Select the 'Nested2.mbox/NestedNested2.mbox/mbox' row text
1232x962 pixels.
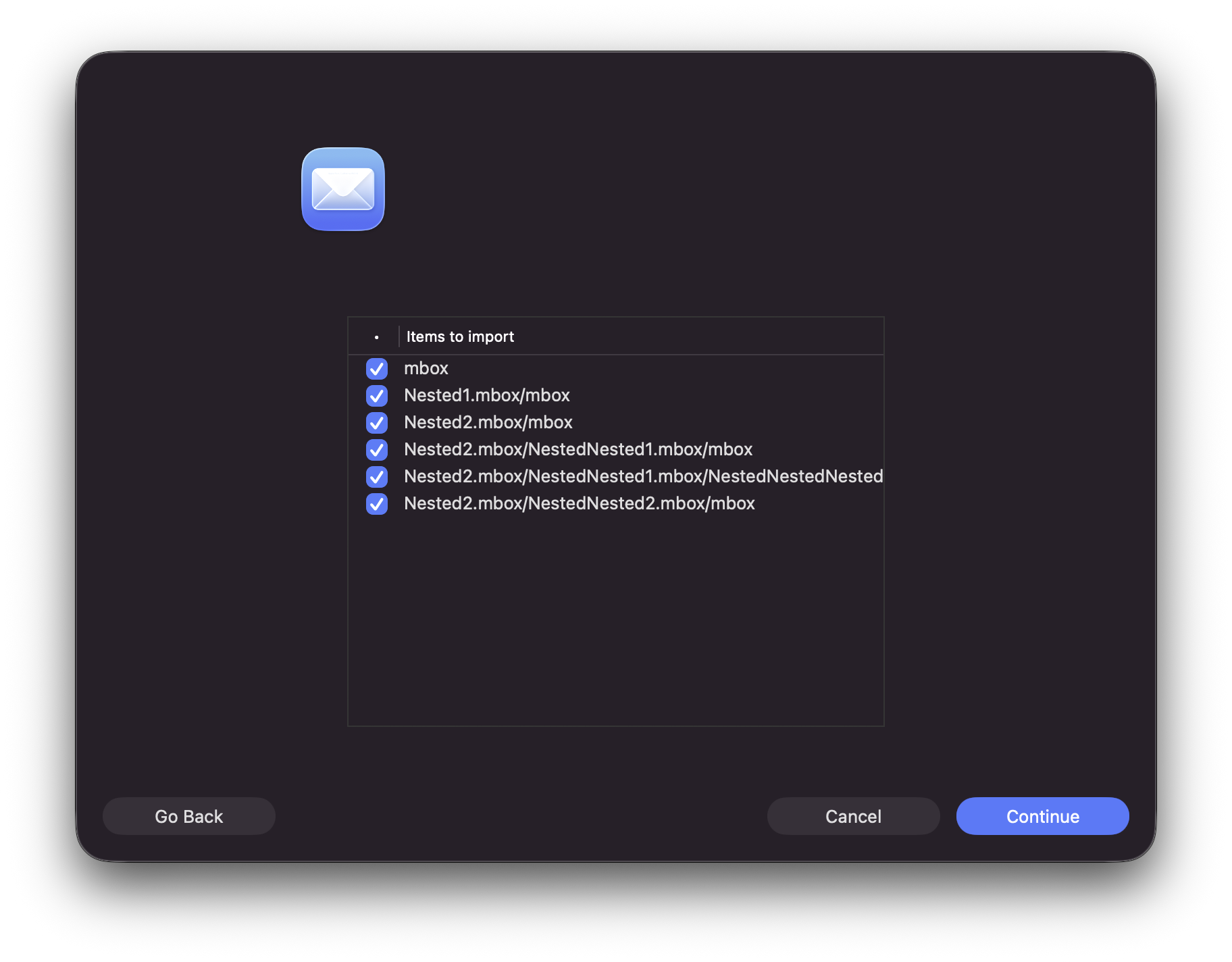click(580, 503)
